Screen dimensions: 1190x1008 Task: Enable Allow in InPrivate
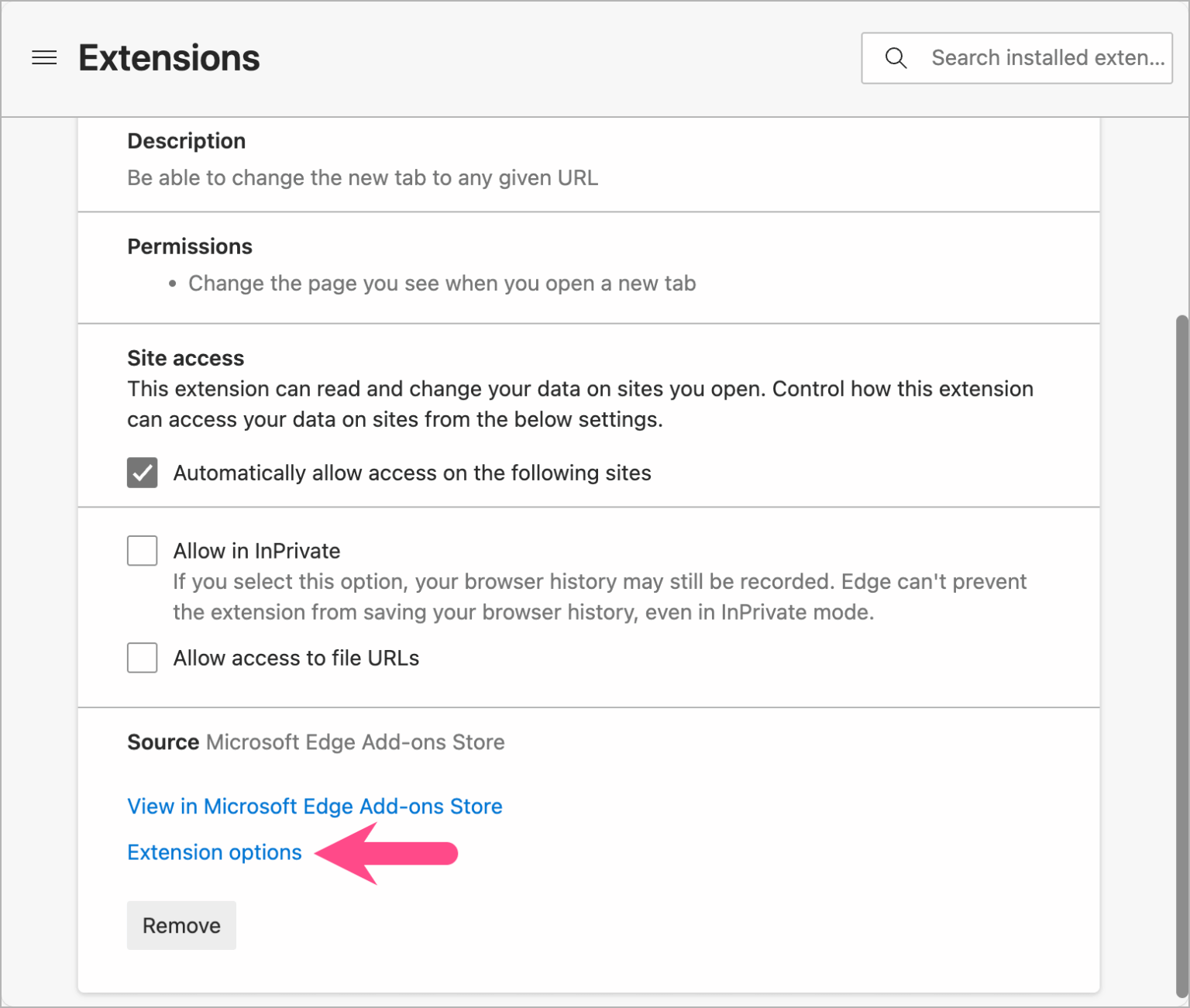[142, 550]
